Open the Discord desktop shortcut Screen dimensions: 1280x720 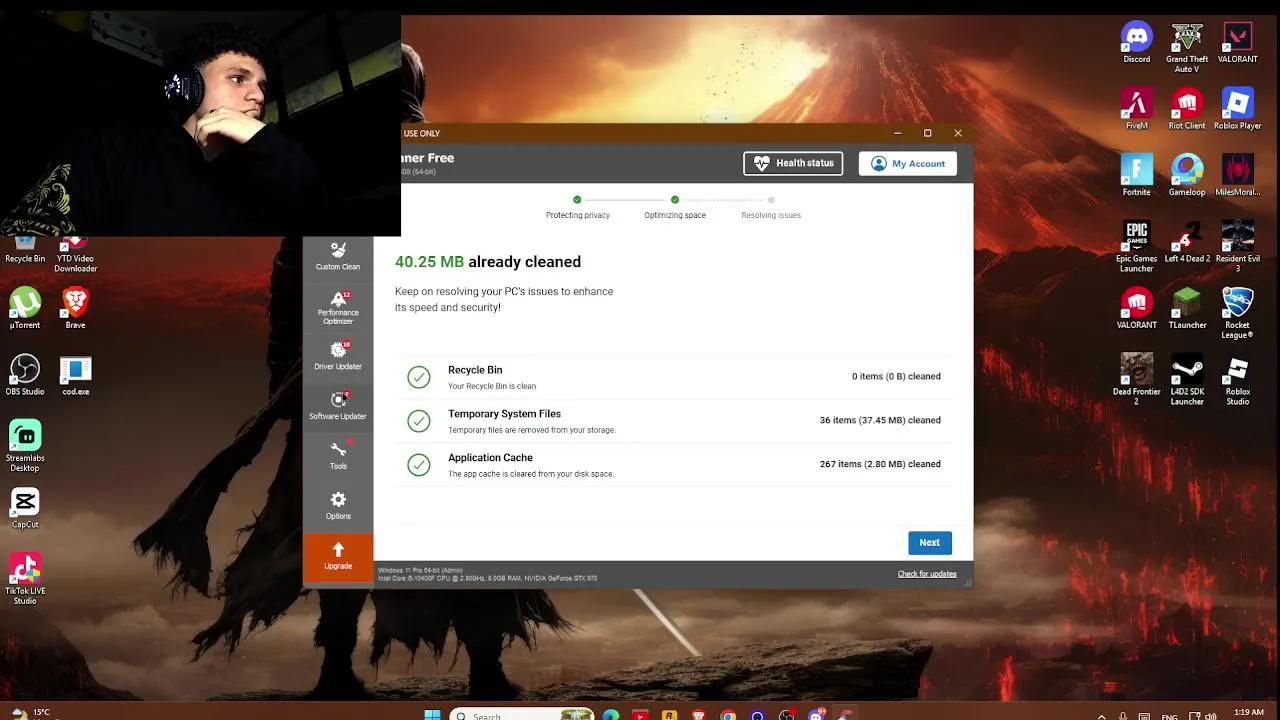coord(1137,44)
